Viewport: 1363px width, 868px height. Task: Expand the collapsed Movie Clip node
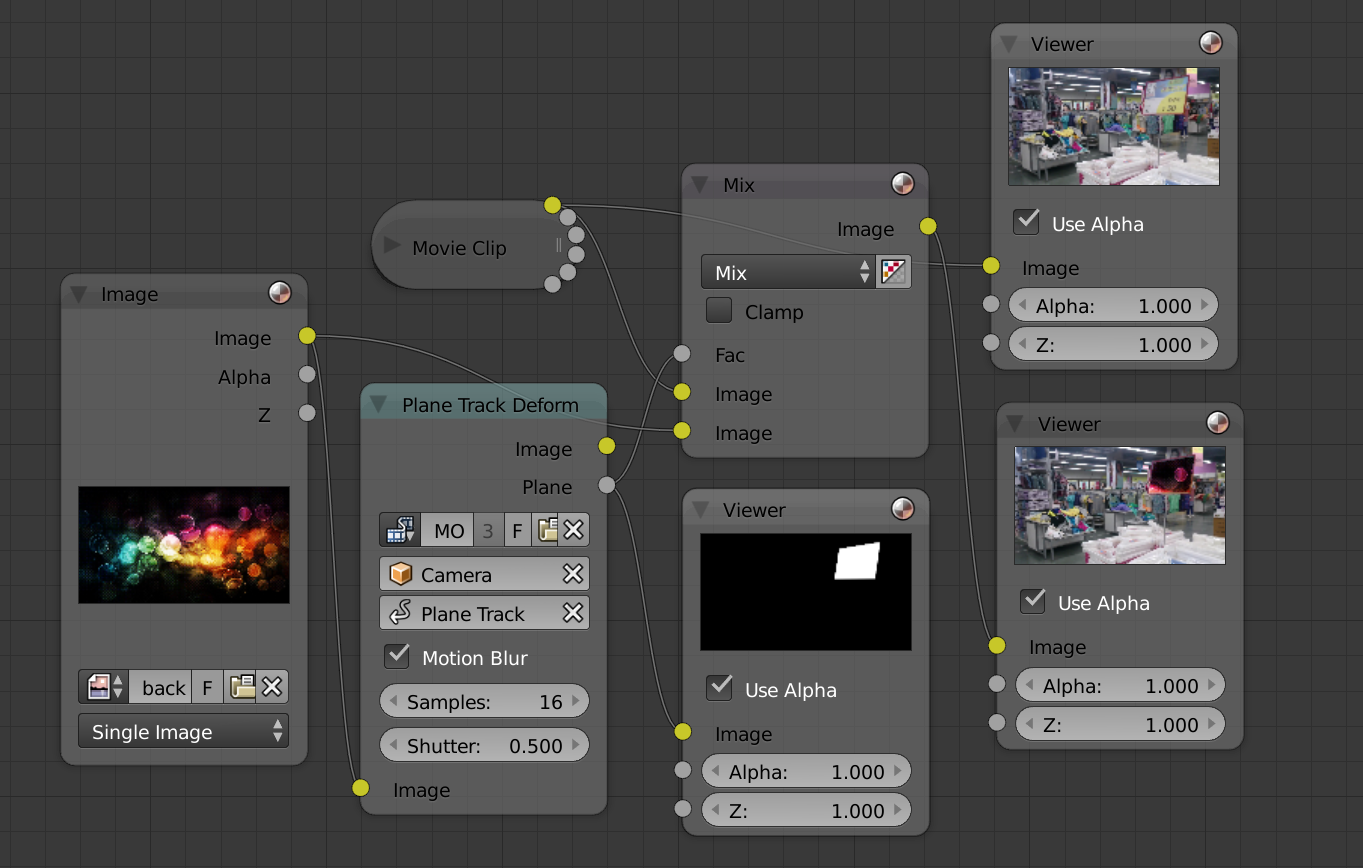(391, 247)
